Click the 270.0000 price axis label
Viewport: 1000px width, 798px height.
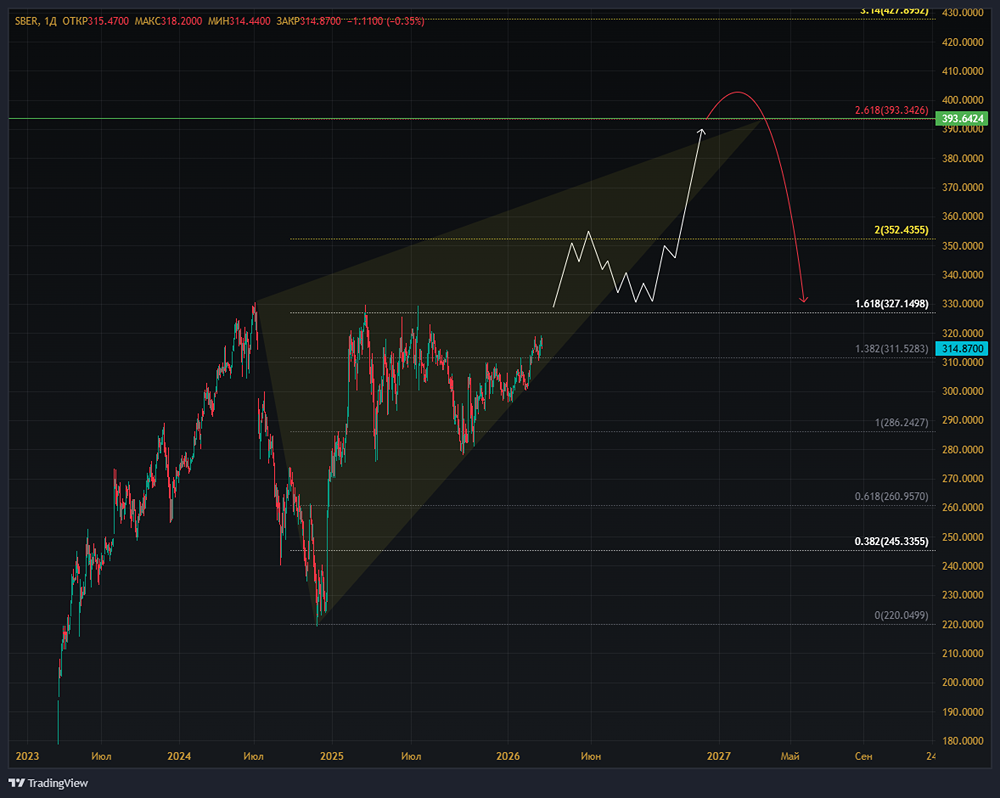pos(962,478)
